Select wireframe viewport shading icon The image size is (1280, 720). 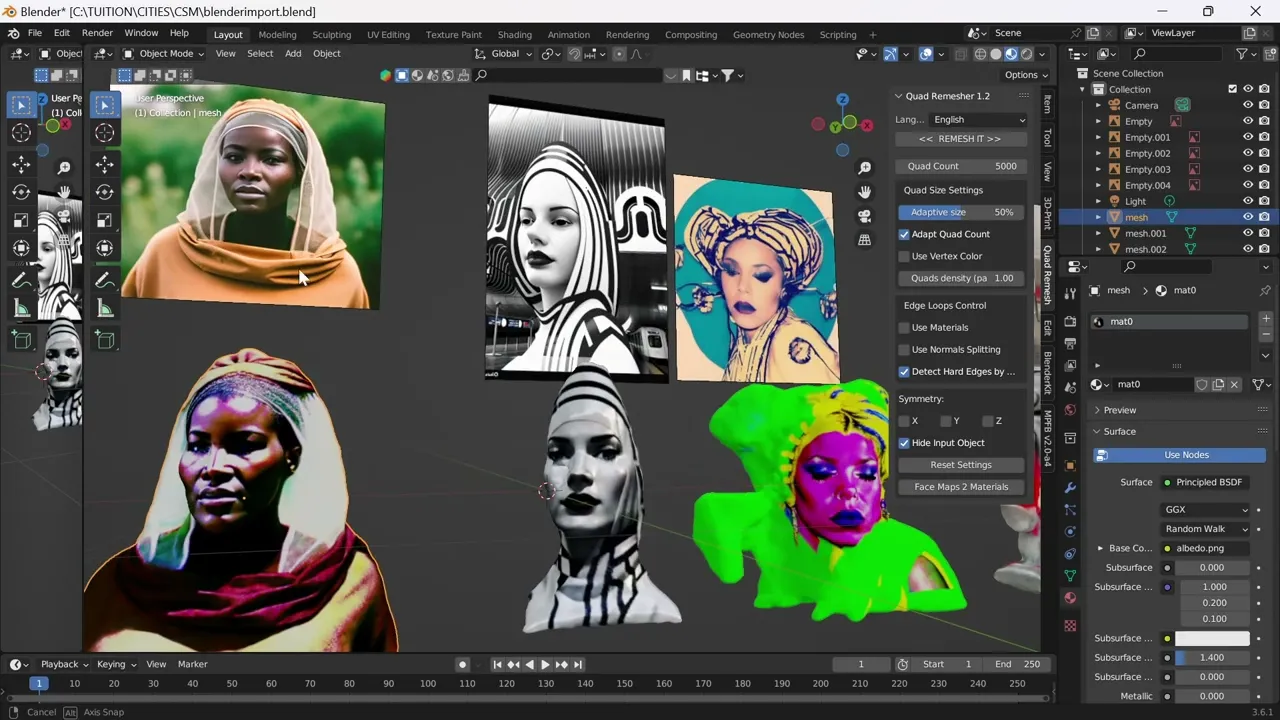click(x=980, y=54)
